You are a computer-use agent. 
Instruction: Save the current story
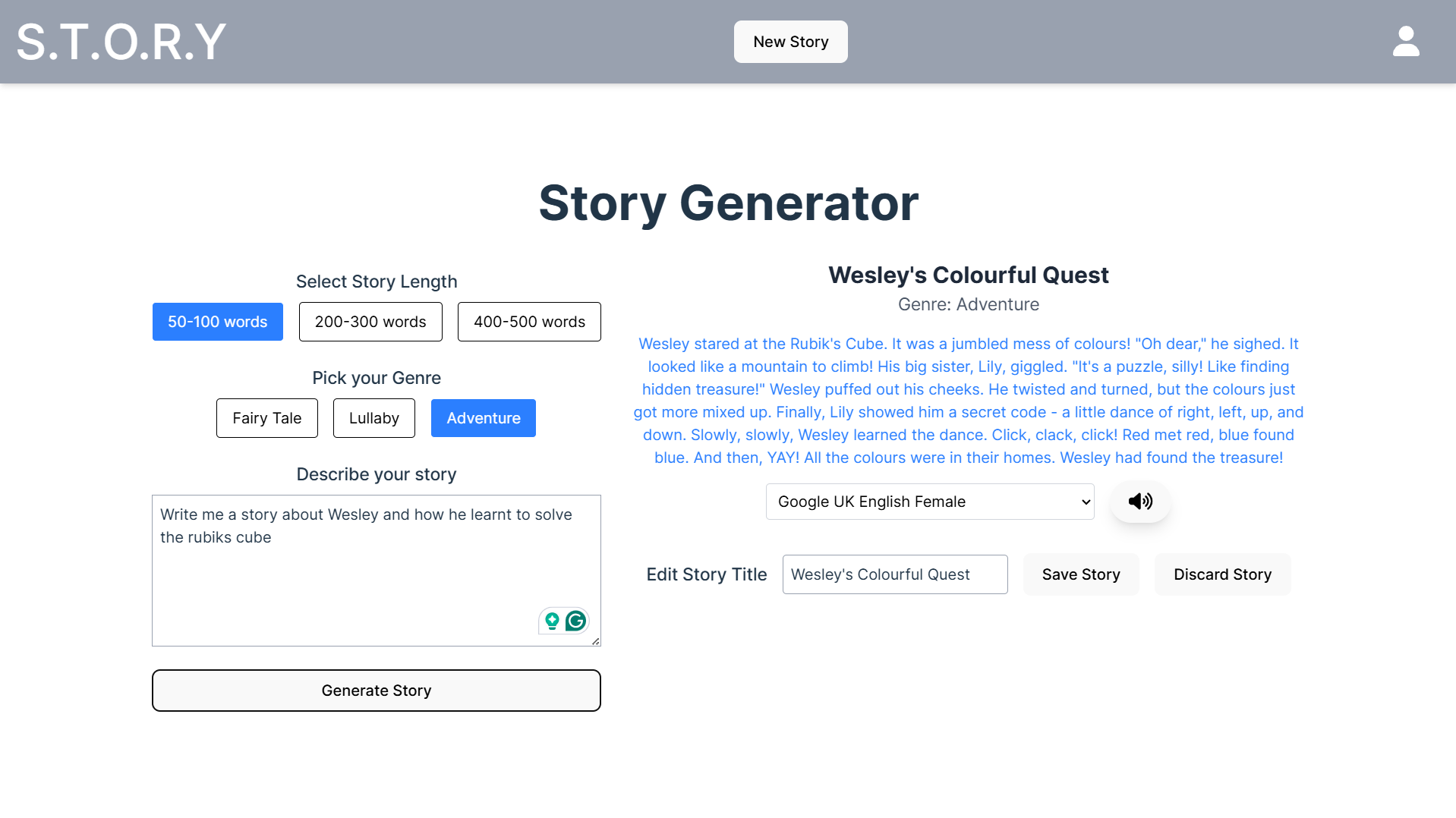(x=1080, y=574)
